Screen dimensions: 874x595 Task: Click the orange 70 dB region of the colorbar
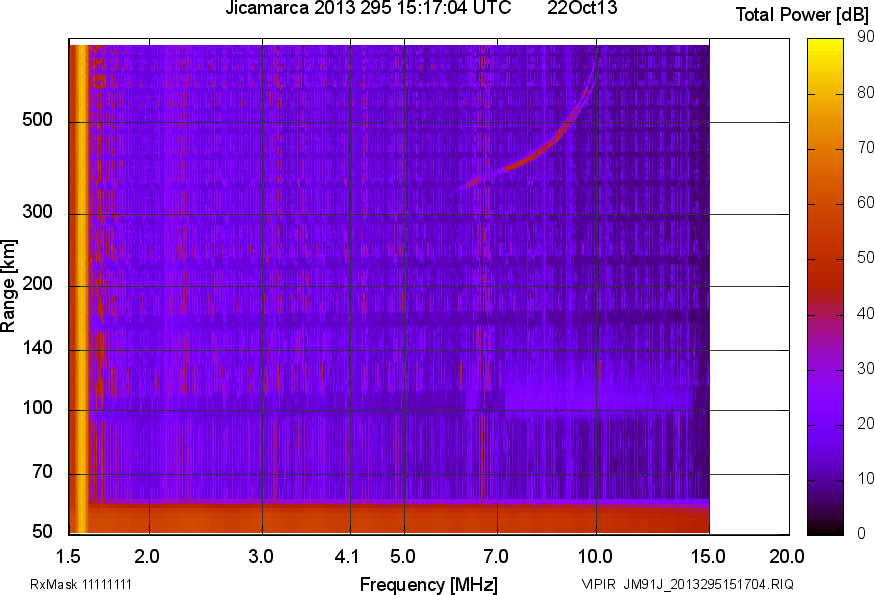tap(825, 149)
